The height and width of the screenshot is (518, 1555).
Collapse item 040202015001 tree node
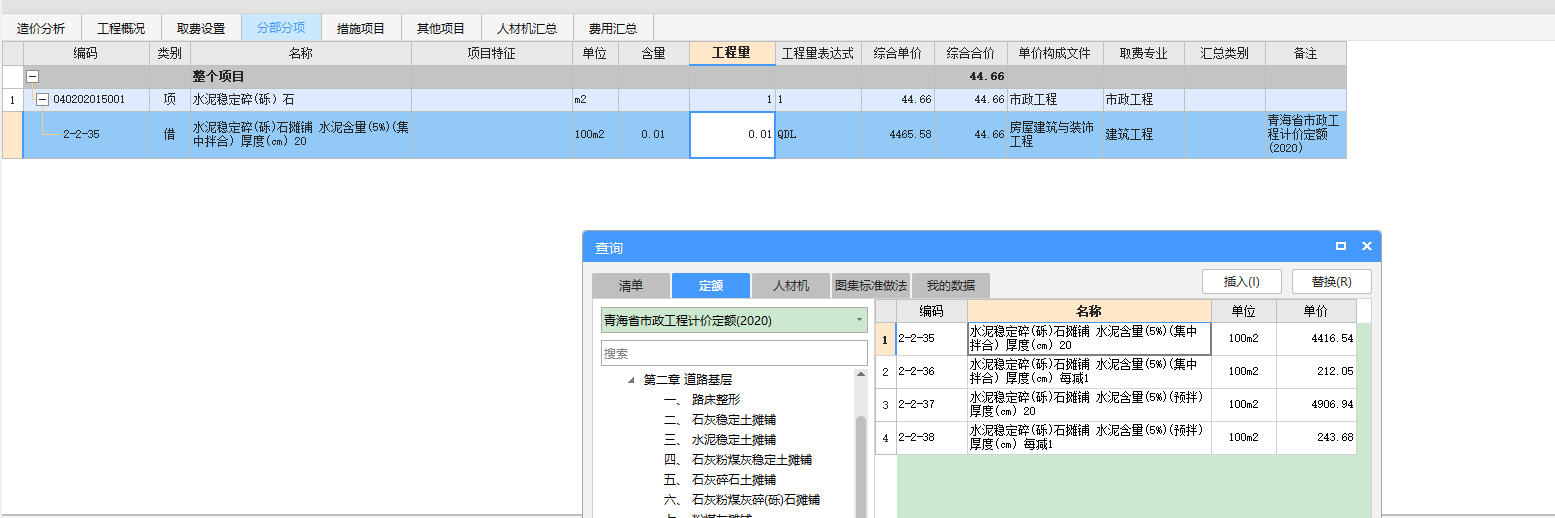[x=42, y=99]
